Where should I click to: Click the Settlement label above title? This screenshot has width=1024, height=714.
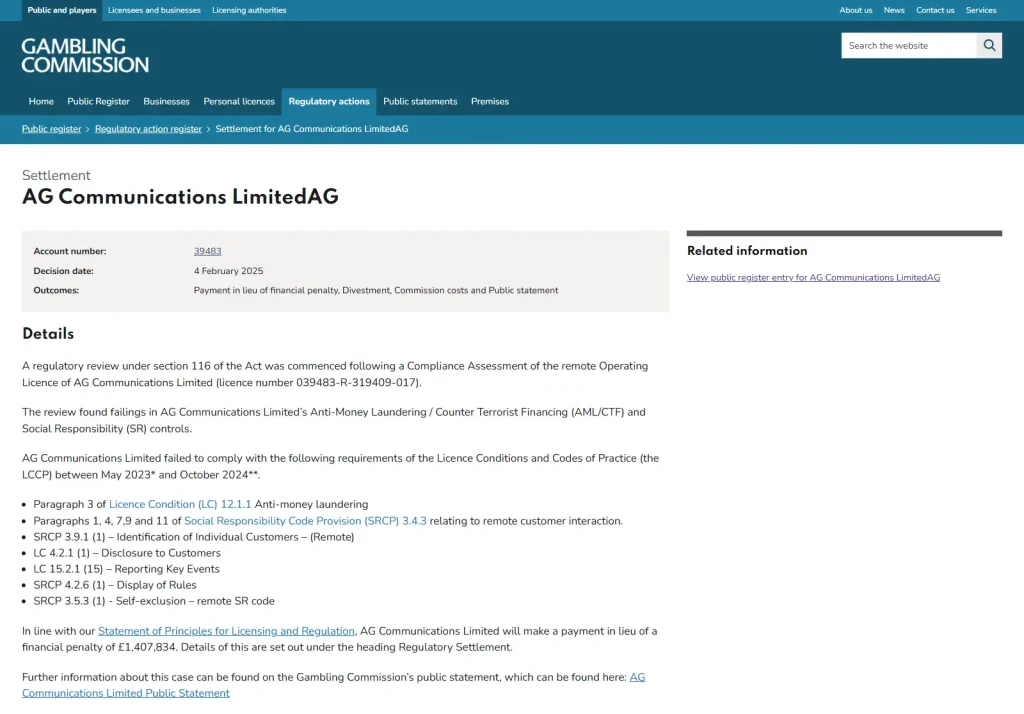pos(56,175)
